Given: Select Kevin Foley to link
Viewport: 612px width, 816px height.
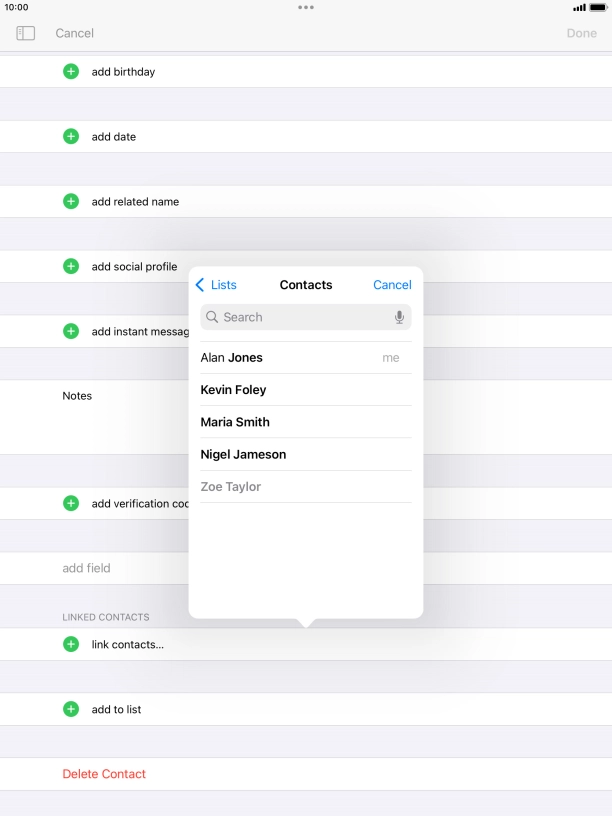Looking at the screenshot, I should pyautogui.click(x=233, y=390).
